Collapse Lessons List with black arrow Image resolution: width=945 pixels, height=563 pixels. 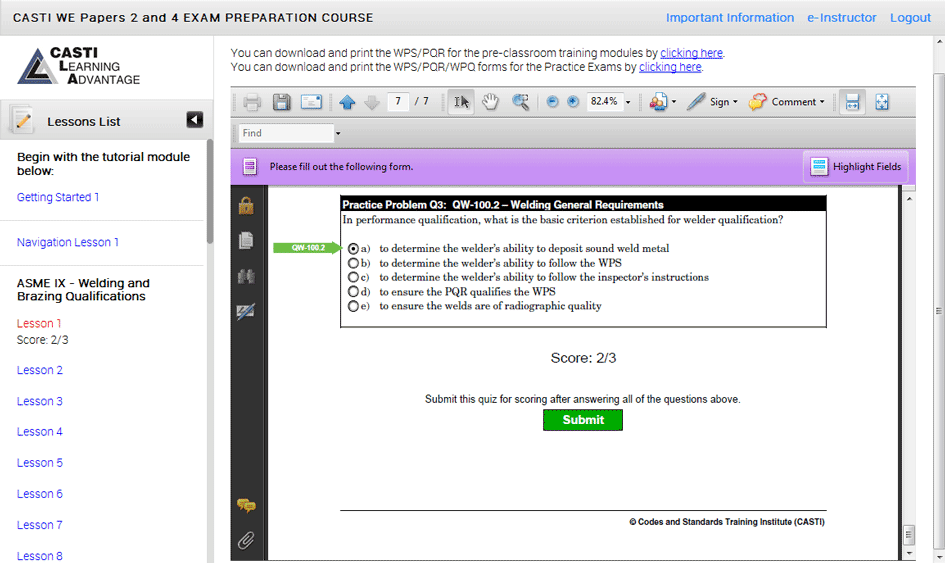click(x=195, y=119)
